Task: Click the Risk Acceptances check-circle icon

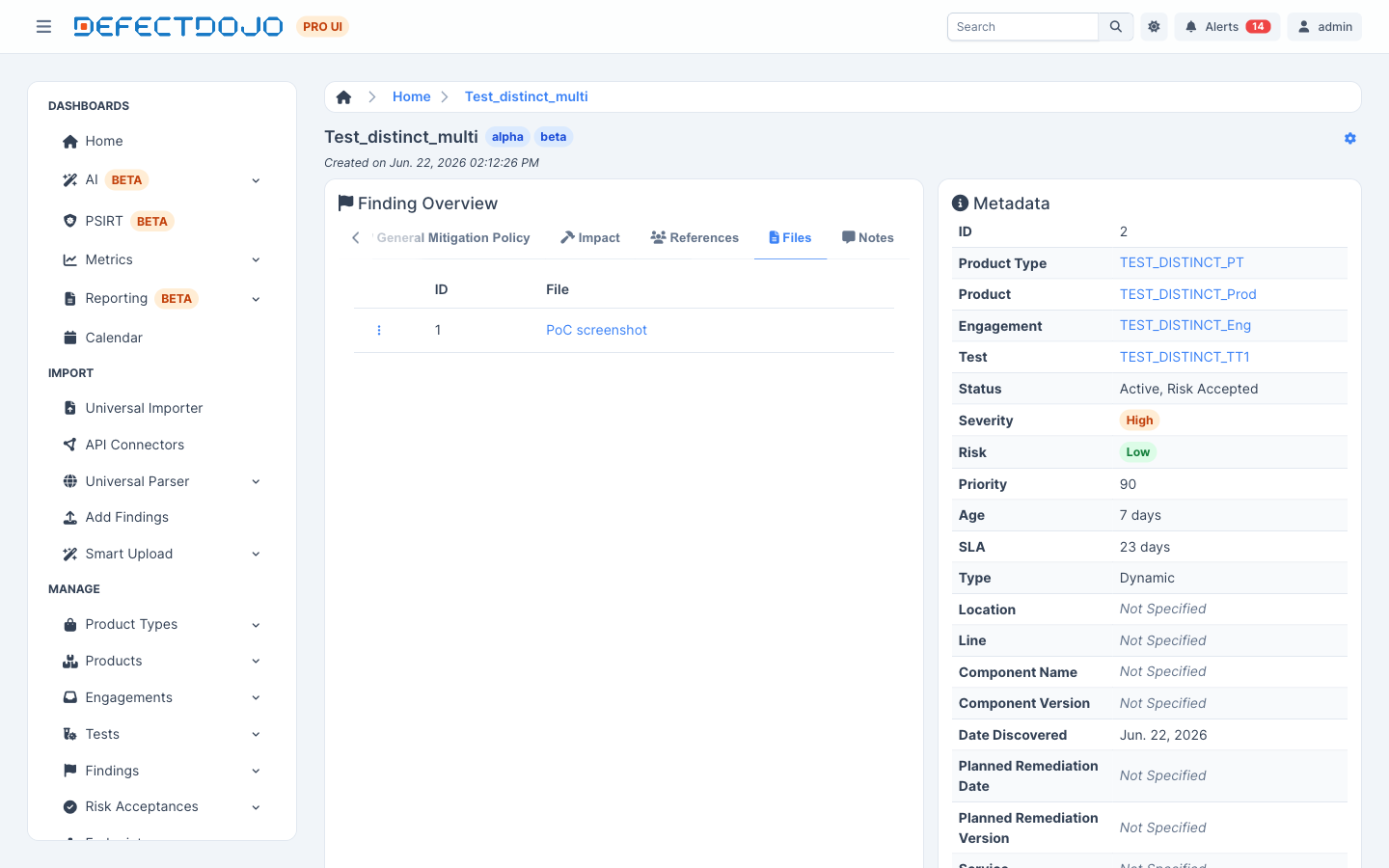Action: point(69,807)
